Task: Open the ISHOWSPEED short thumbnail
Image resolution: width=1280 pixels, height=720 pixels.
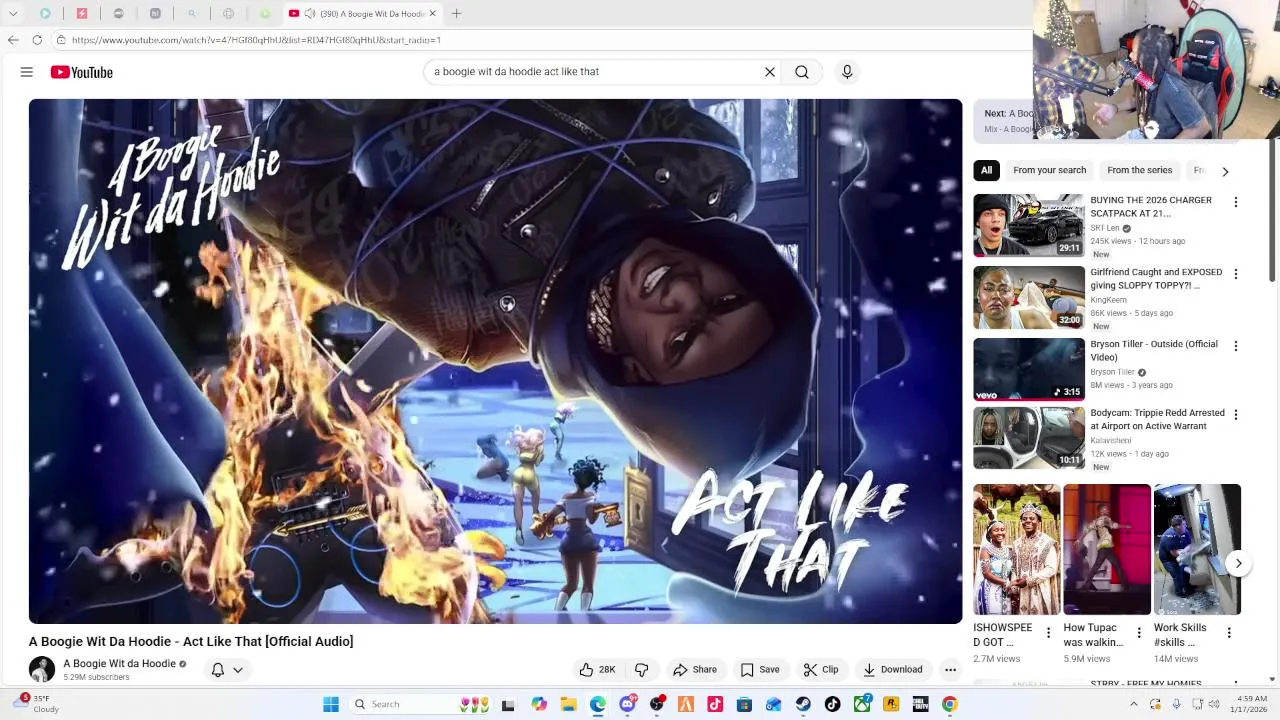Action: click(1017, 549)
